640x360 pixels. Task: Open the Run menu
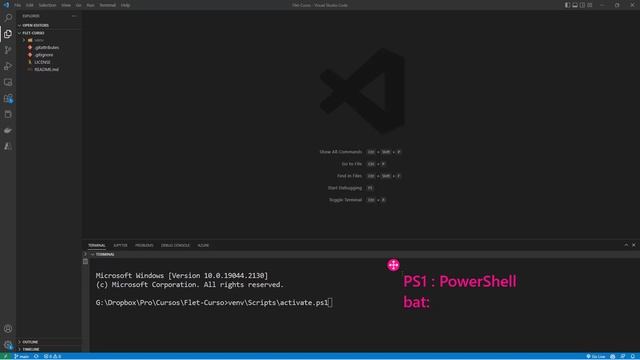[x=90, y=5]
